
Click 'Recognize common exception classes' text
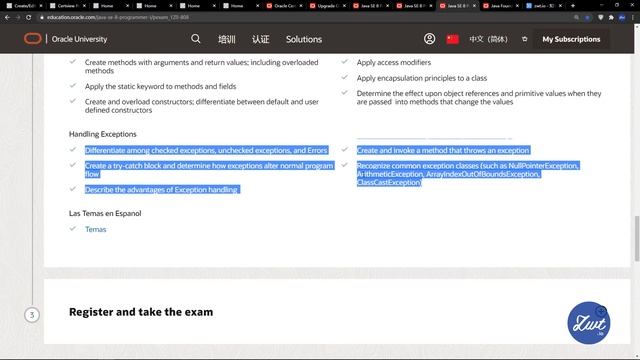[468, 174]
